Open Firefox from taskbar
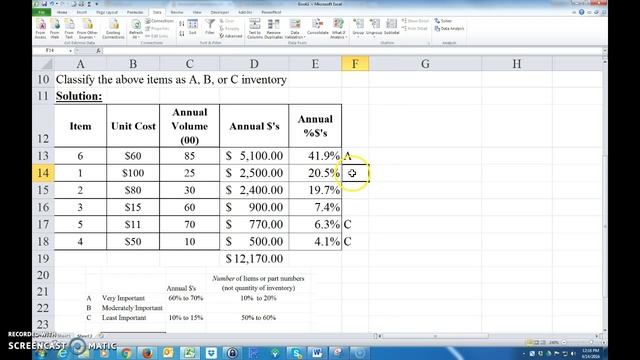The image size is (640, 360). pyautogui.click(x=147, y=353)
